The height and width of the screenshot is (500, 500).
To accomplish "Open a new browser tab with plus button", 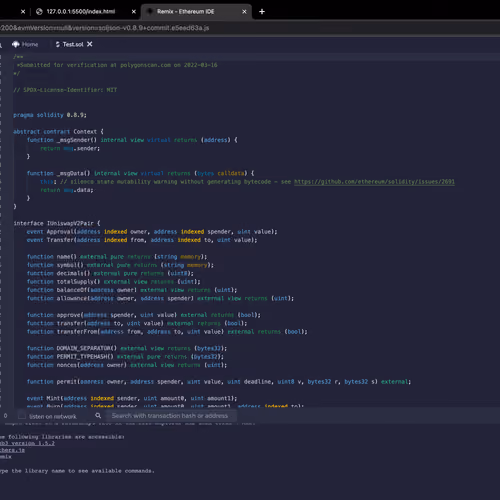I will point(262,12).
